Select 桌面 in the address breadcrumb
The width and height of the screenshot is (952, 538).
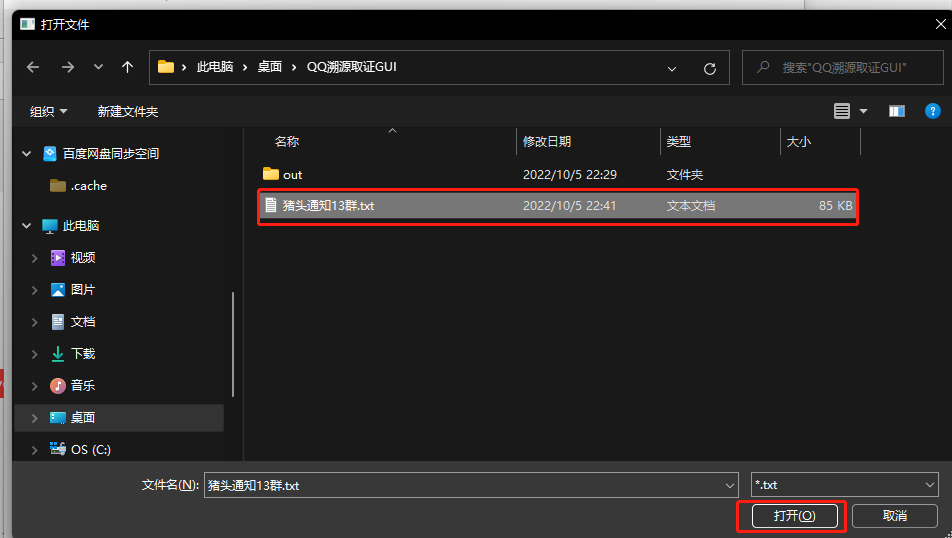coord(270,67)
